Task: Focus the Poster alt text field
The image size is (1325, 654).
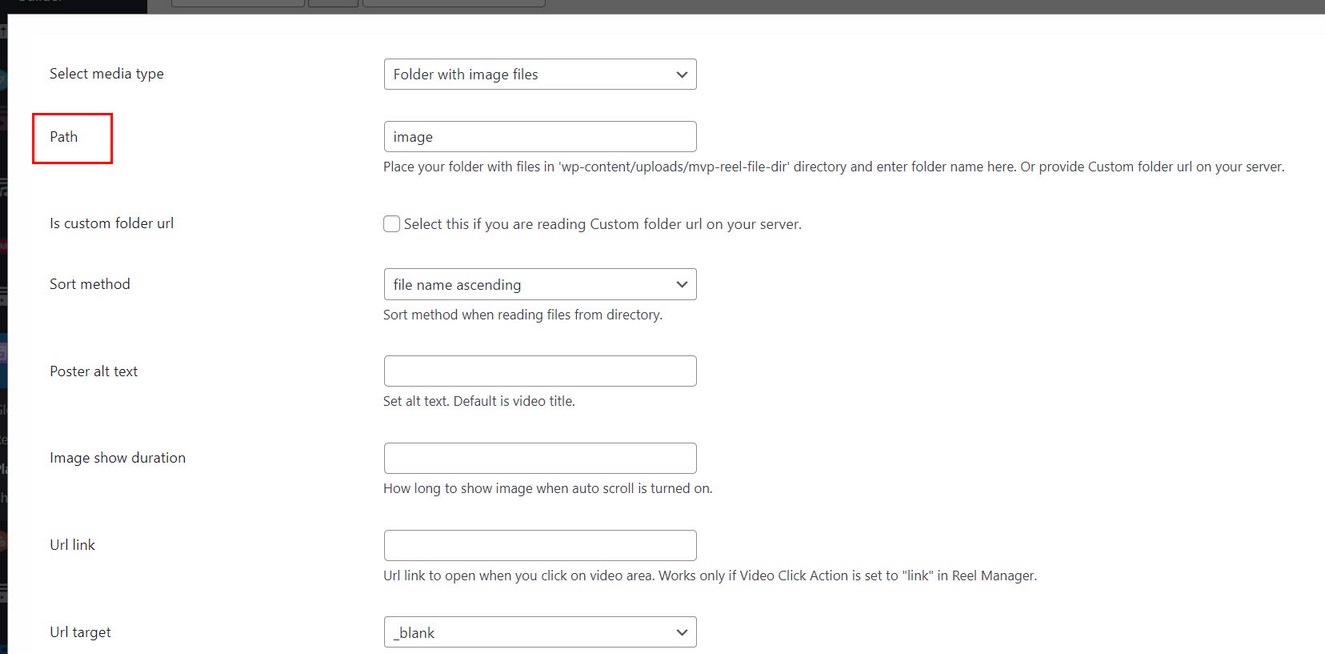Action: click(539, 371)
